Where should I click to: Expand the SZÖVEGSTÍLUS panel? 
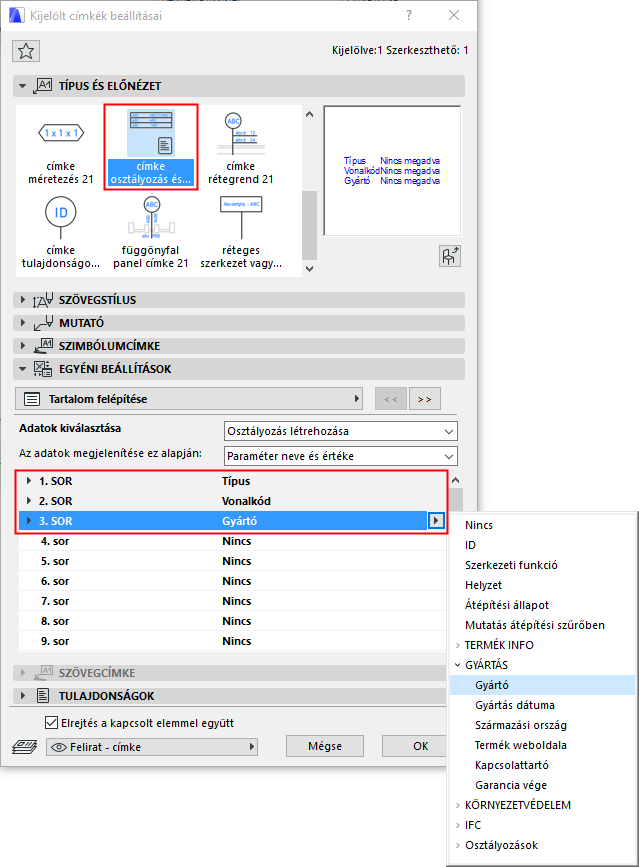click(x=23, y=300)
